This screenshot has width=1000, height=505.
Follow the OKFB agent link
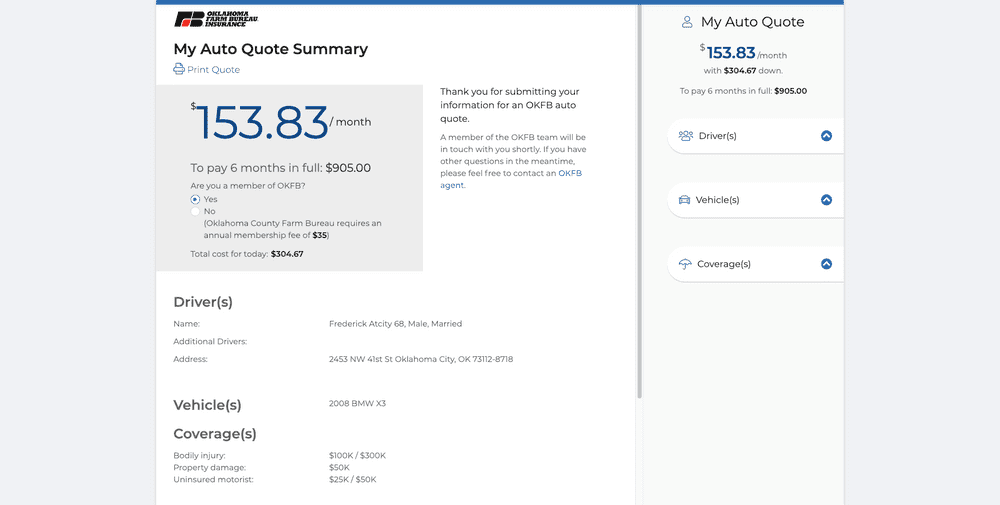[x=511, y=179]
